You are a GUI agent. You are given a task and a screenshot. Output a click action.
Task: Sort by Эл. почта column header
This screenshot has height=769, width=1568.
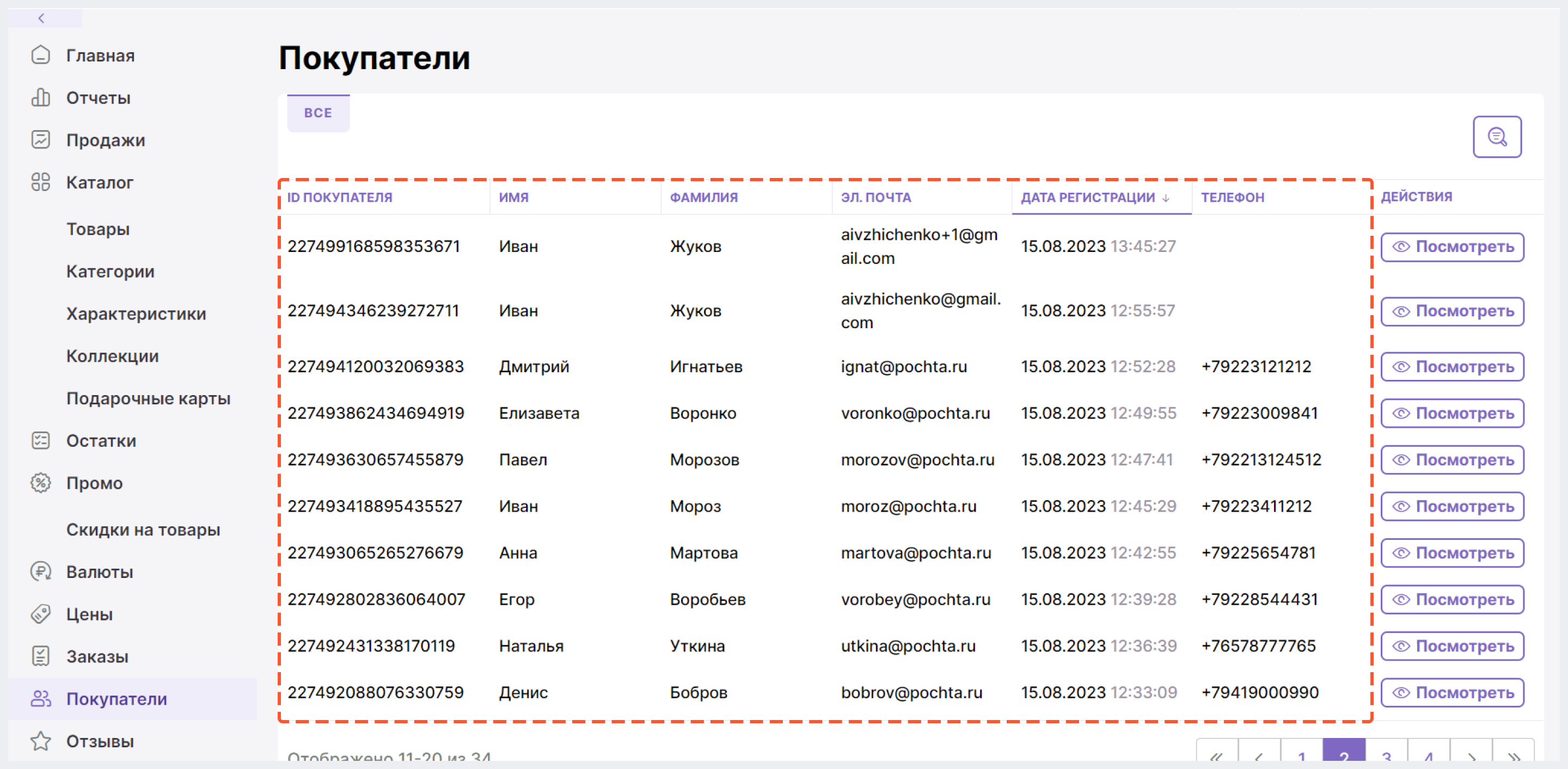[x=876, y=198]
